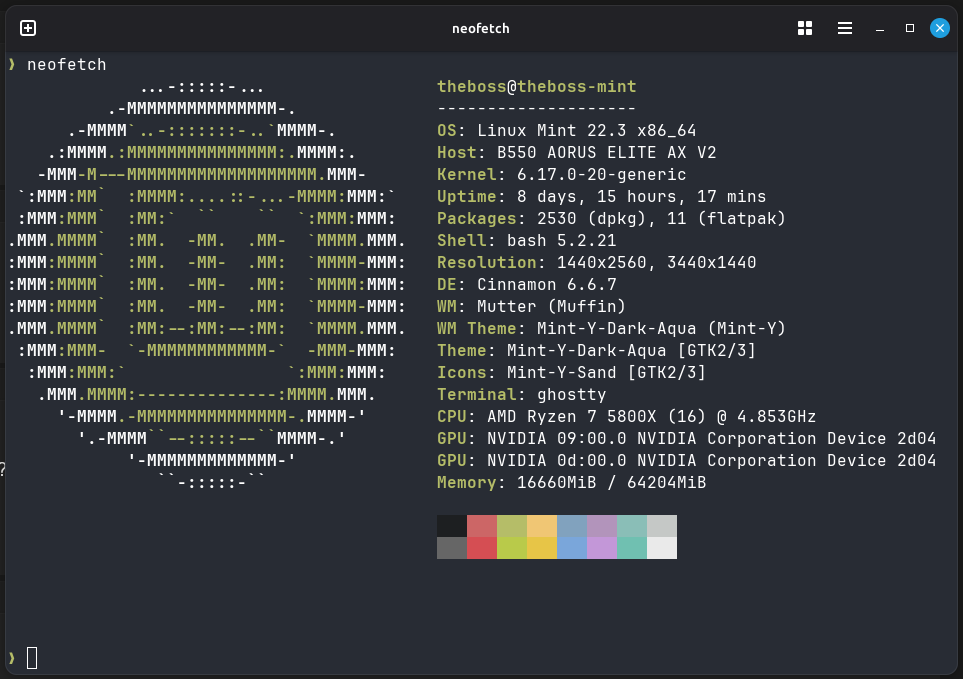The width and height of the screenshot is (963, 679).
Task: Close the terminal with blue X button
Action: coord(940,28)
